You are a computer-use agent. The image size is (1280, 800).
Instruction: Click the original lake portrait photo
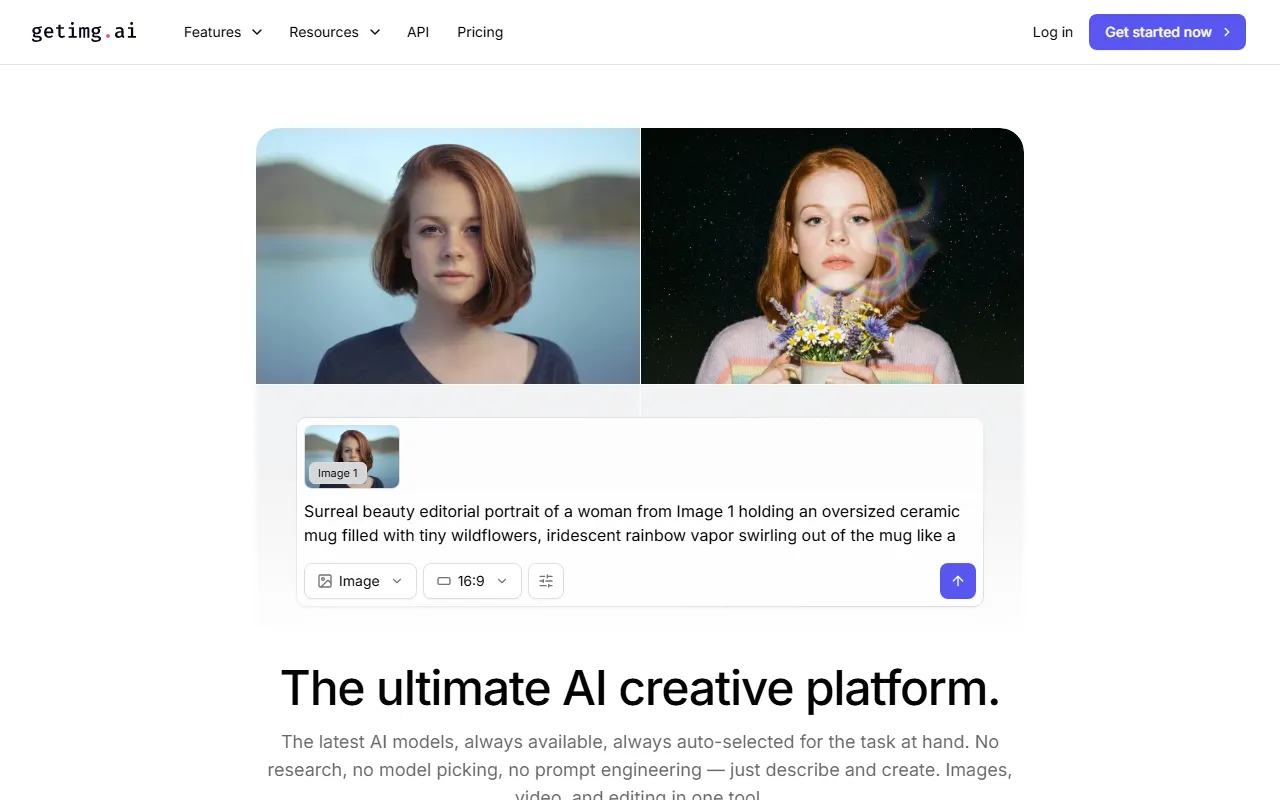[447, 255]
